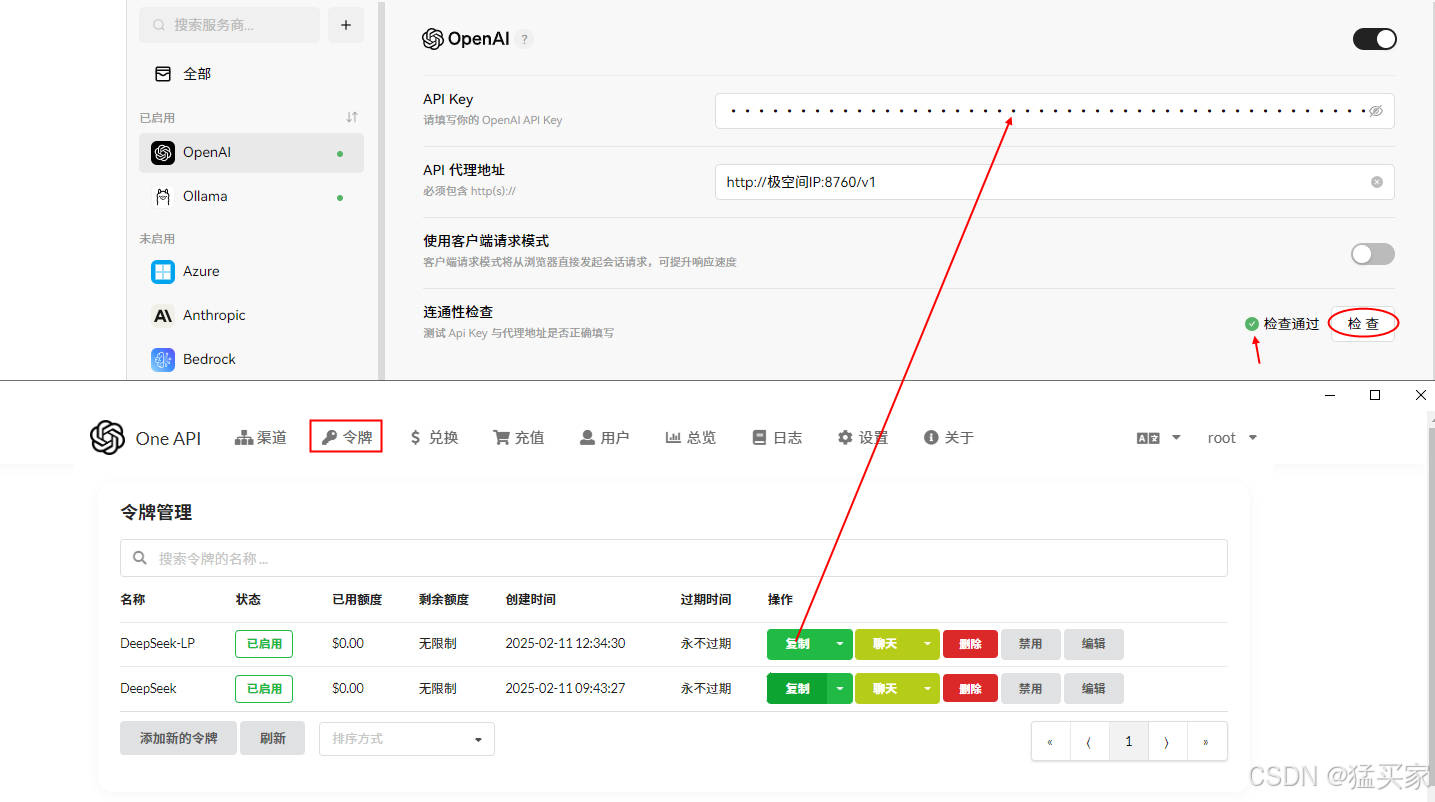
Task: Click the provider search box
Action: [230, 25]
